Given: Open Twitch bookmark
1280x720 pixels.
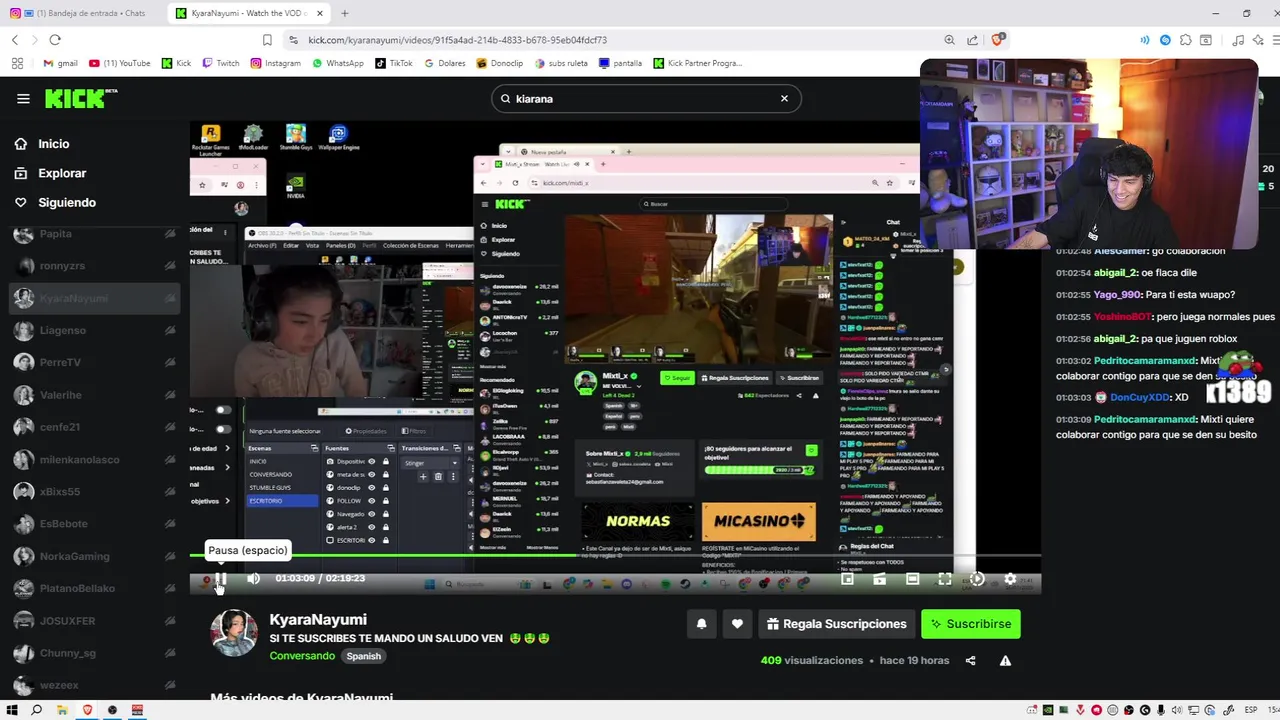Looking at the screenshot, I should (221, 63).
